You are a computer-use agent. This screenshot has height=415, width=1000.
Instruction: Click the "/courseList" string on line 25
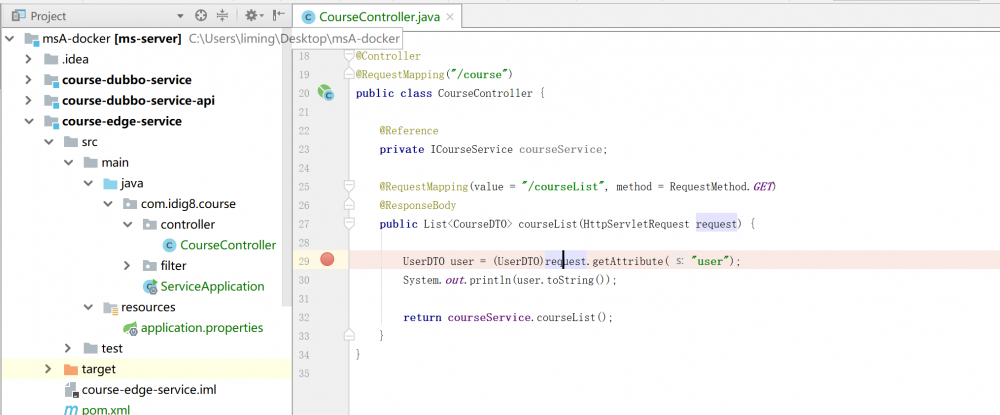pyautogui.click(x=562, y=186)
